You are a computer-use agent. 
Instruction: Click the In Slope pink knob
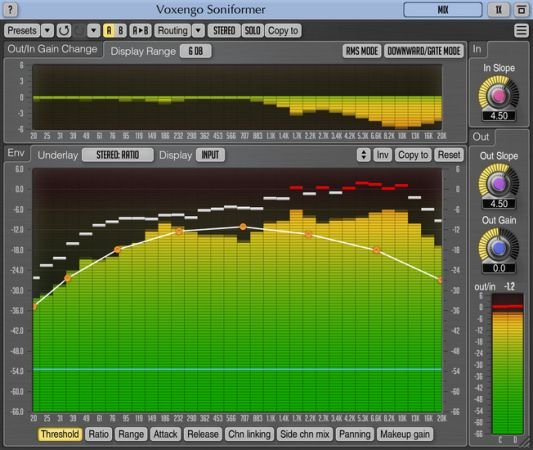[499, 96]
